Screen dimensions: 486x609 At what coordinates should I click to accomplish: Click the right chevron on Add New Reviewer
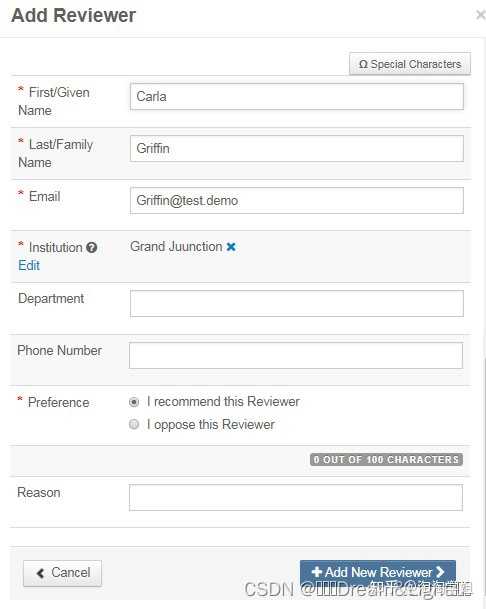coord(440,572)
